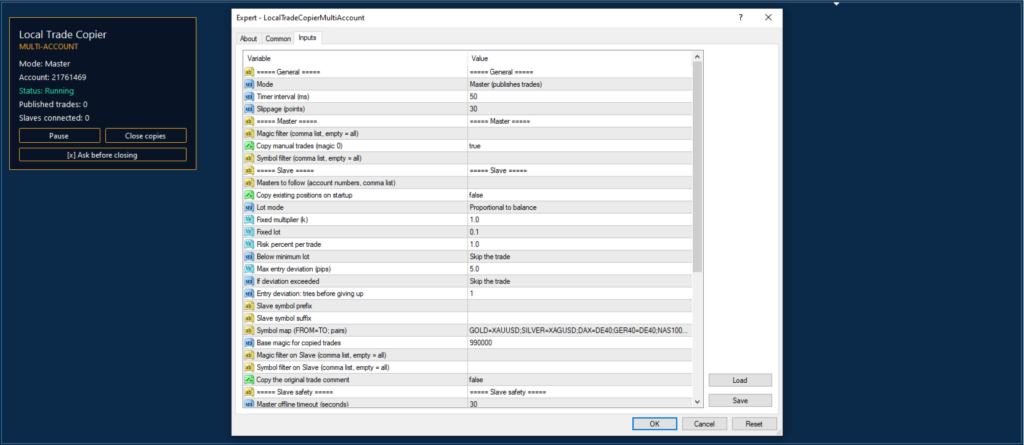Click the inputs list scrollbar up arrow
The image size is (1024, 445).
click(x=697, y=58)
